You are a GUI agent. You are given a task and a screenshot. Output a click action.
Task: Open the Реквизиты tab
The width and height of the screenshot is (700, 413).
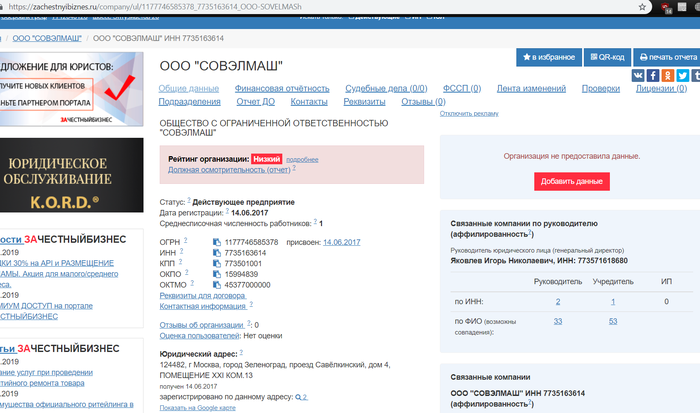coord(363,102)
